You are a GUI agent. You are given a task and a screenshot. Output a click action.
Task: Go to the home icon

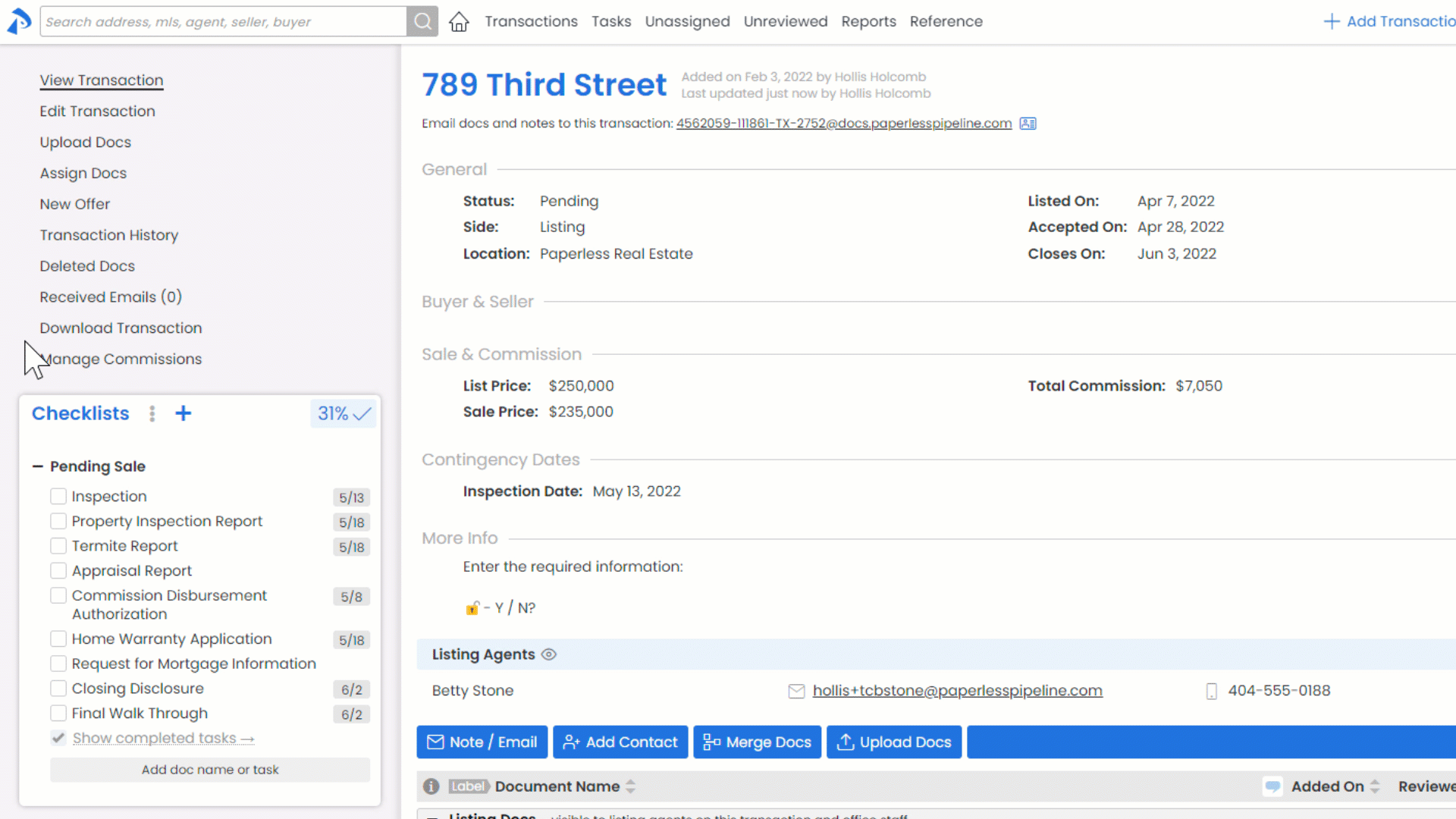(459, 21)
